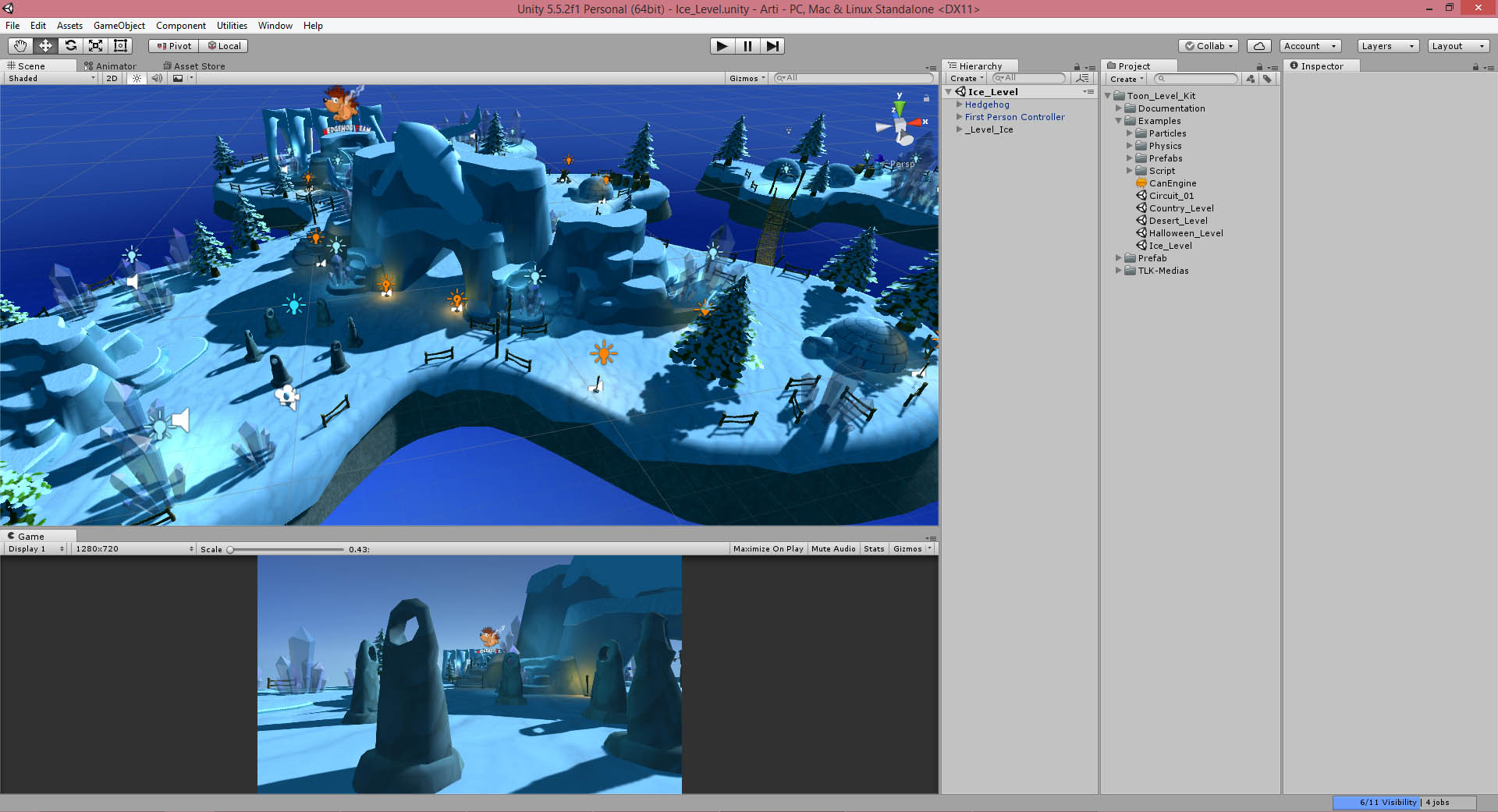The width and height of the screenshot is (1498, 812).
Task: Click the scene search field
Action: (854, 78)
